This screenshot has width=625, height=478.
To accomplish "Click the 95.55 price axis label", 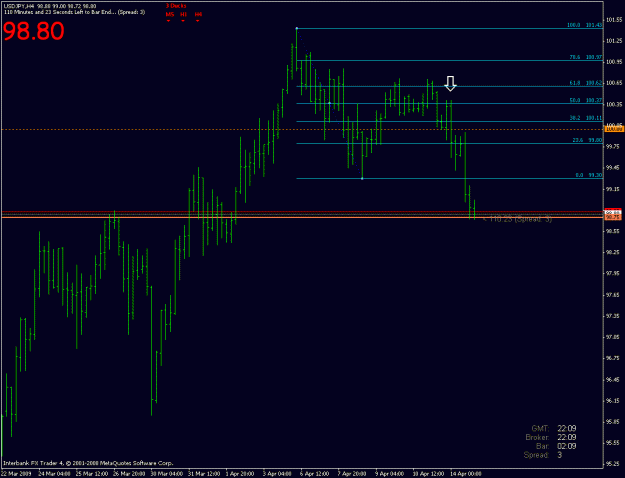I will pos(614,443).
